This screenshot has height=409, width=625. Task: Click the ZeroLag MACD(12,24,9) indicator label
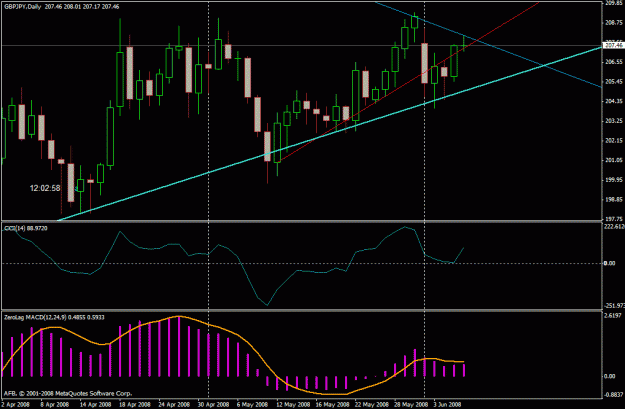54,317
